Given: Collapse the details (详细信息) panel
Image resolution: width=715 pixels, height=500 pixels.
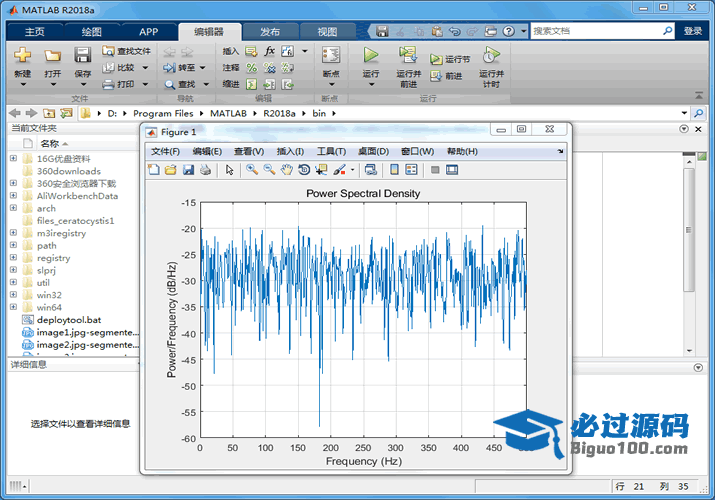Looking at the screenshot, I should [698, 367].
